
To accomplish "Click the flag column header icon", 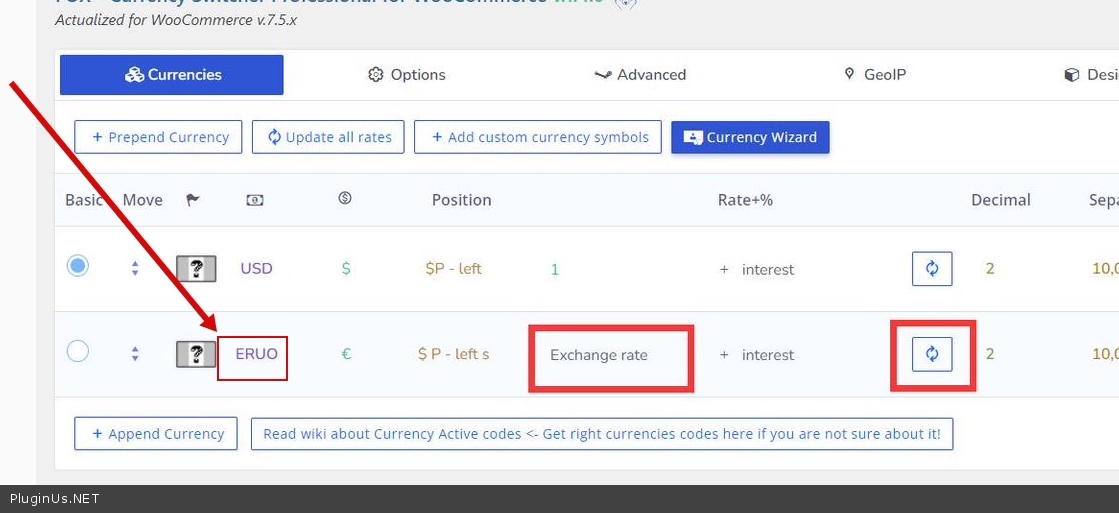I will click(x=193, y=200).
